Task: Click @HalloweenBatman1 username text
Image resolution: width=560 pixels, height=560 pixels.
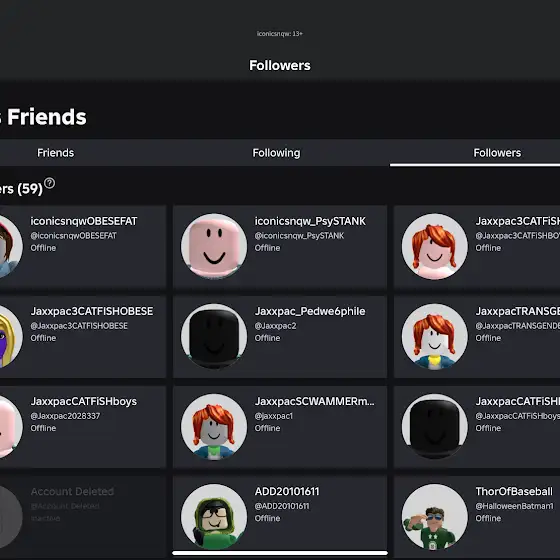Action: [x=514, y=506]
